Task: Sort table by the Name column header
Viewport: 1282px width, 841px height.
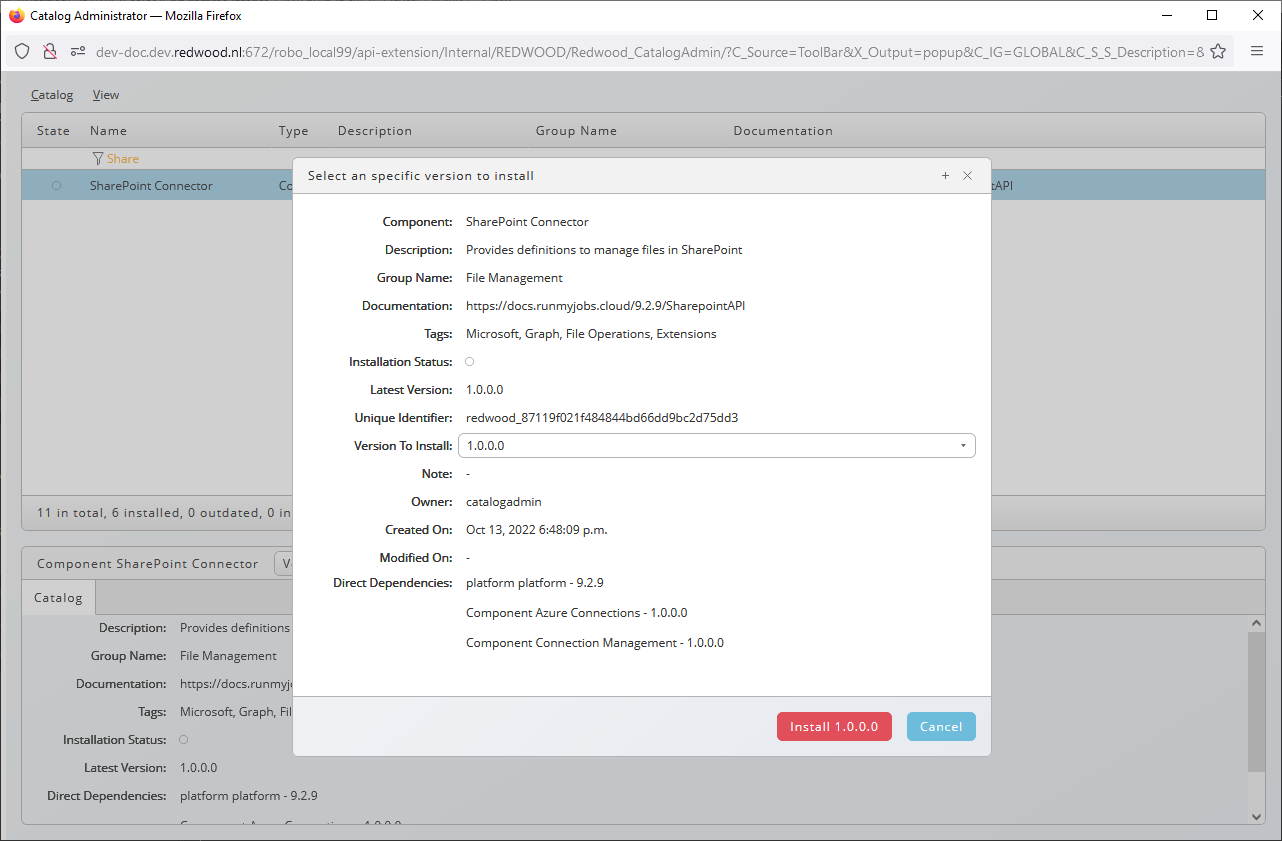Action: tap(108, 131)
